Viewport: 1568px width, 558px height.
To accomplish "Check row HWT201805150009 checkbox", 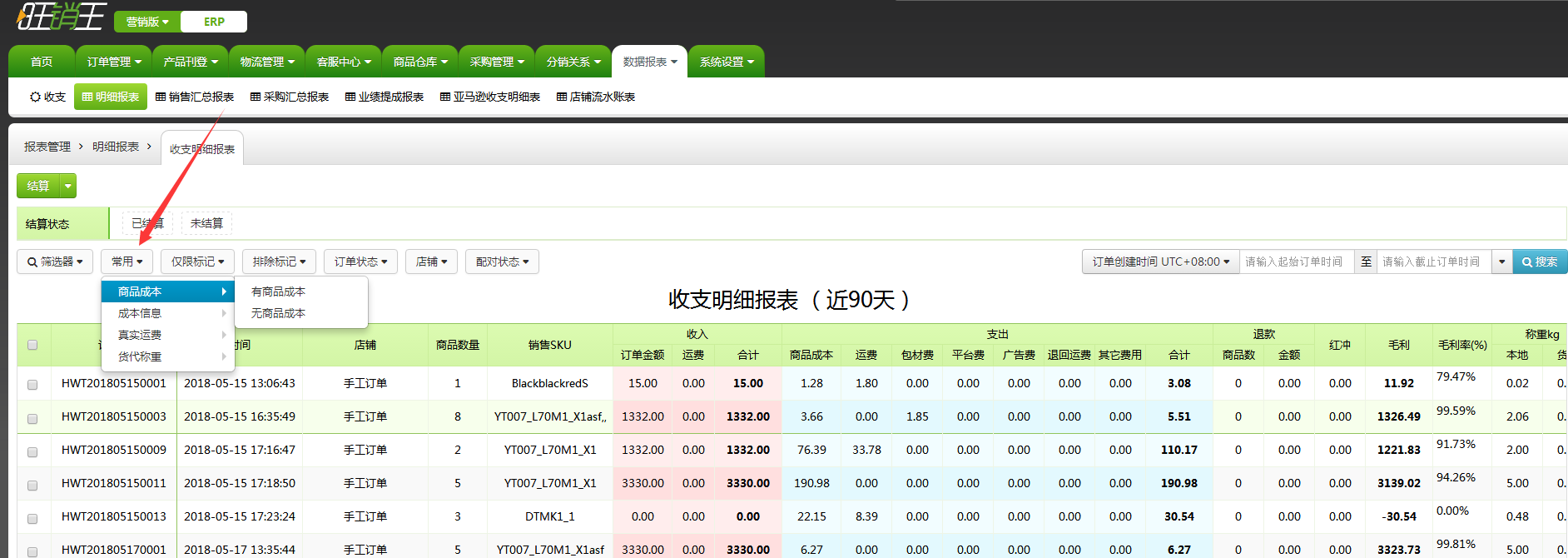I will tap(32, 451).
